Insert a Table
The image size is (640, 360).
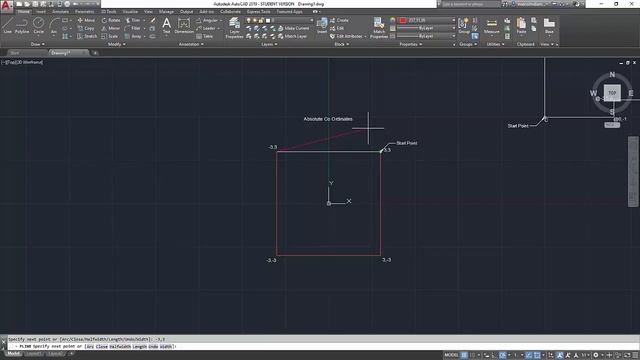click(204, 36)
